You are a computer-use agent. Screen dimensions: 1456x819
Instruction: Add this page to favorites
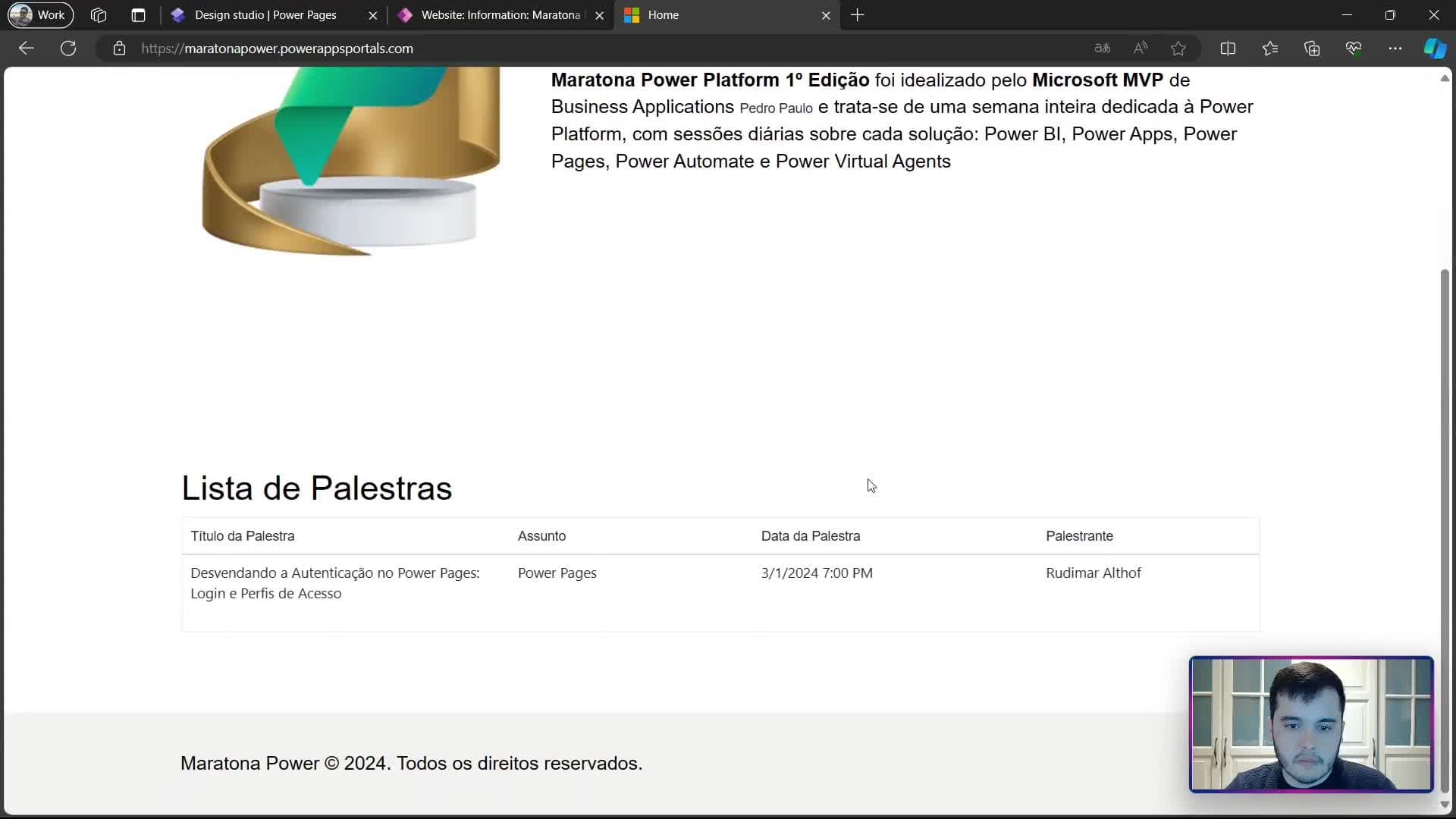coord(1178,48)
